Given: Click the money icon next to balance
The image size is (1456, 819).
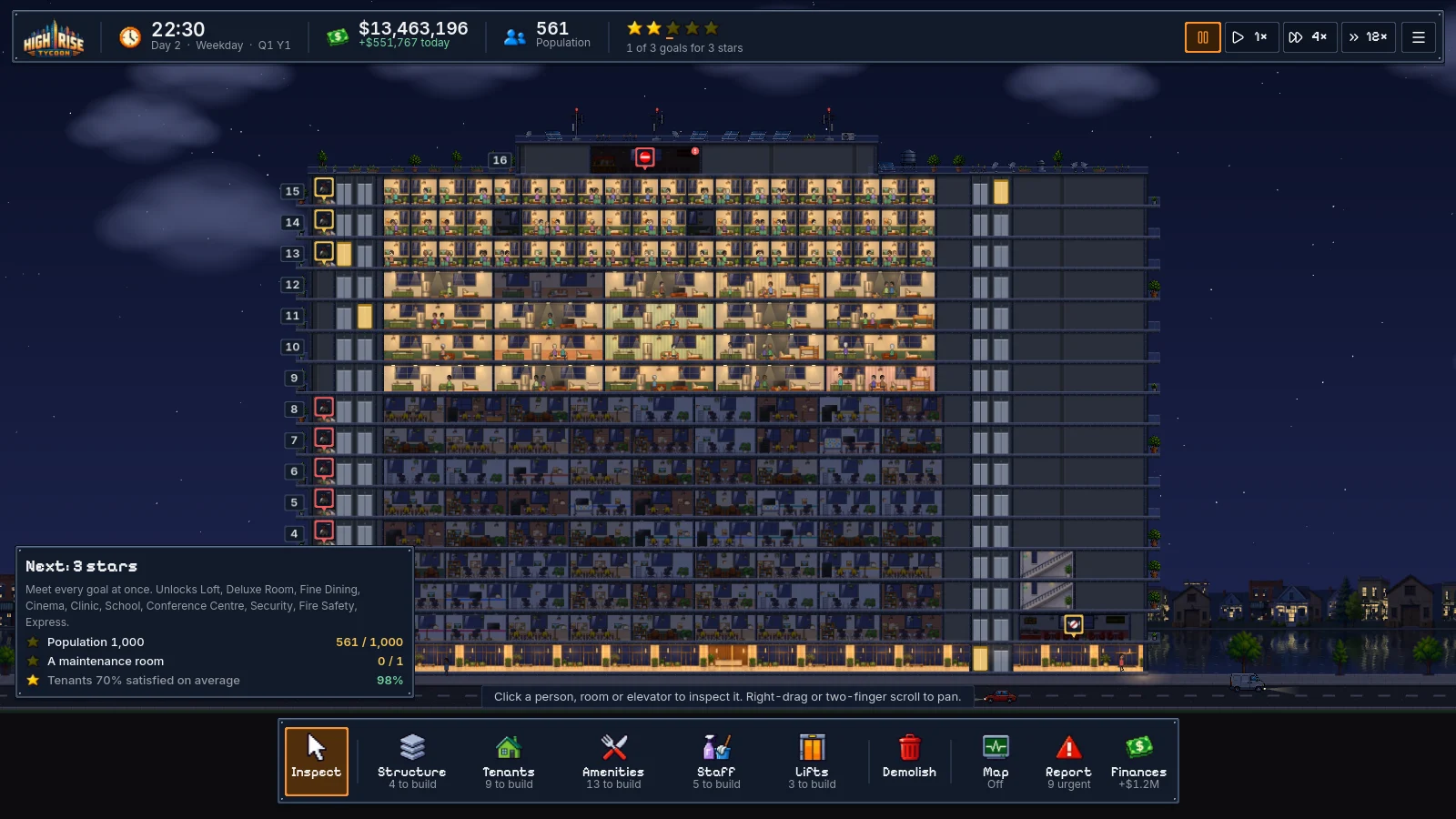Looking at the screenshot, I should 338,37.
